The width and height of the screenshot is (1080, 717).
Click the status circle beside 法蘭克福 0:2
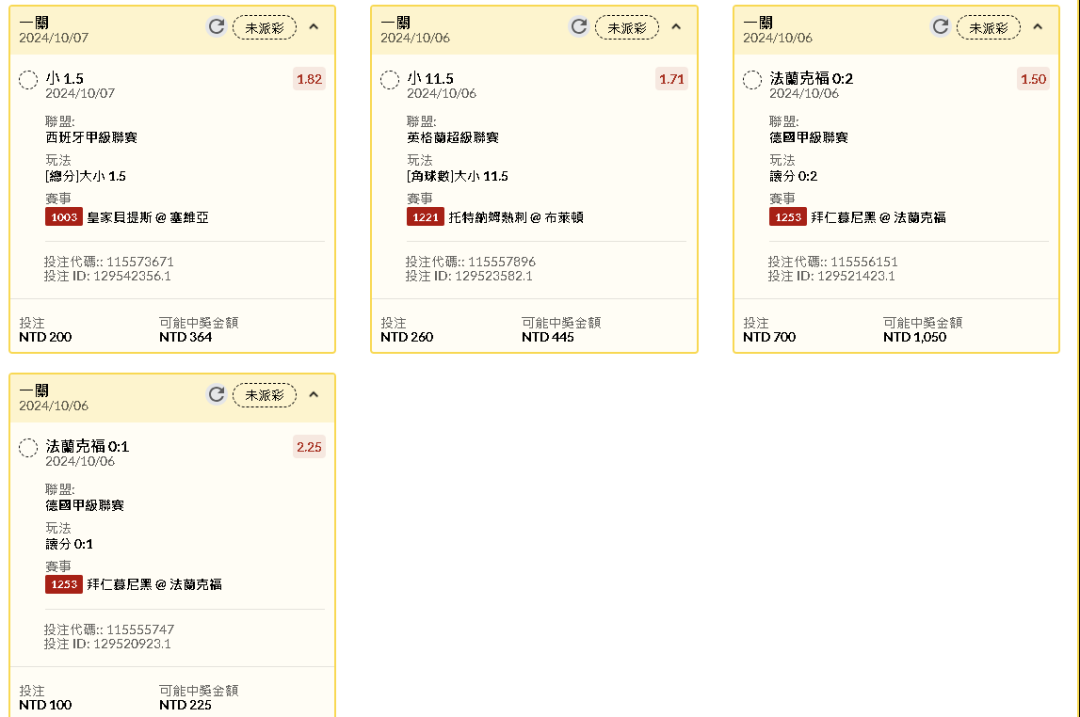point(752,80)
